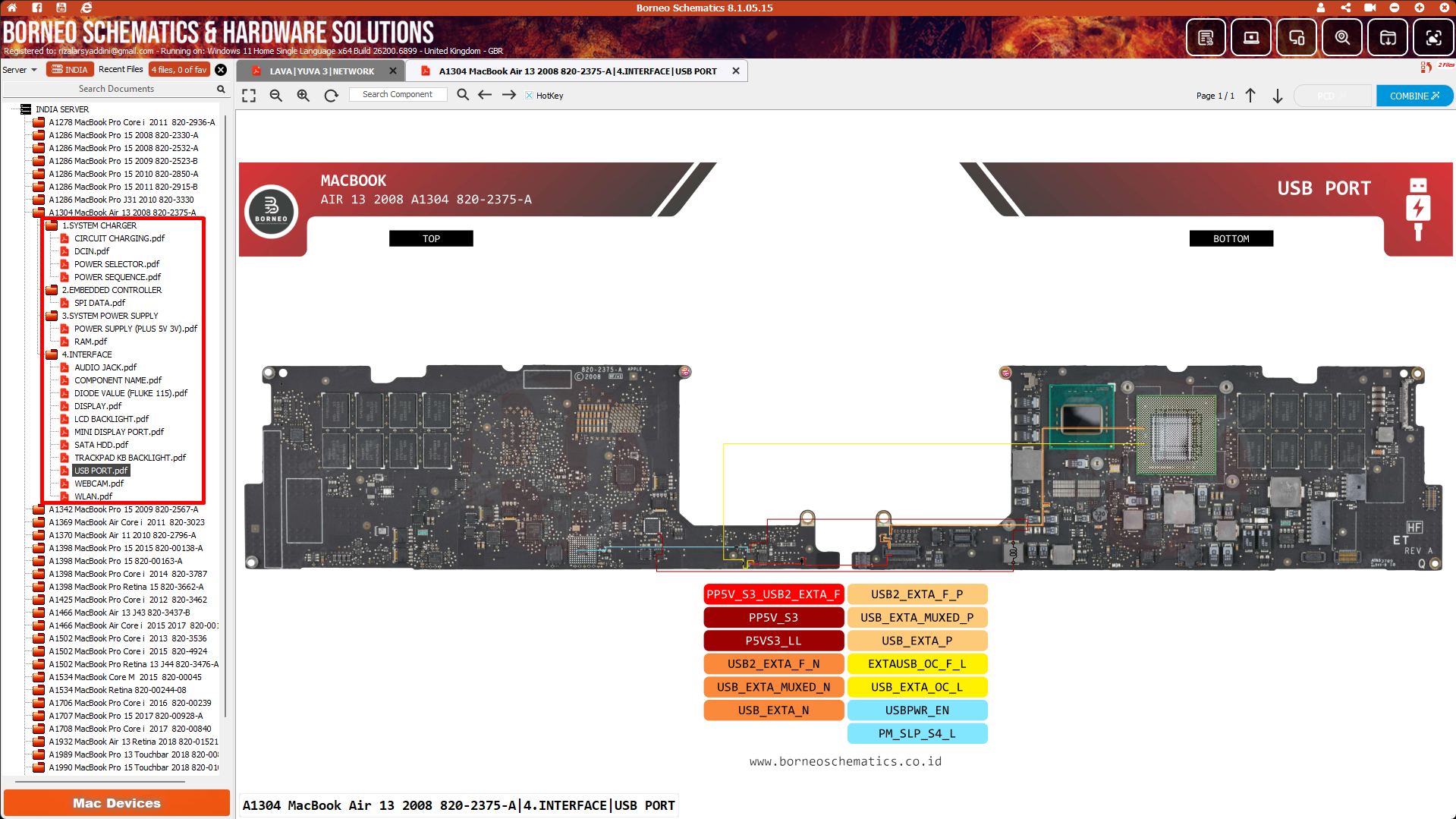Go to next page with down arrow
The height and width of the screenshot is (819, 1456).
(x=1278, y=96)
